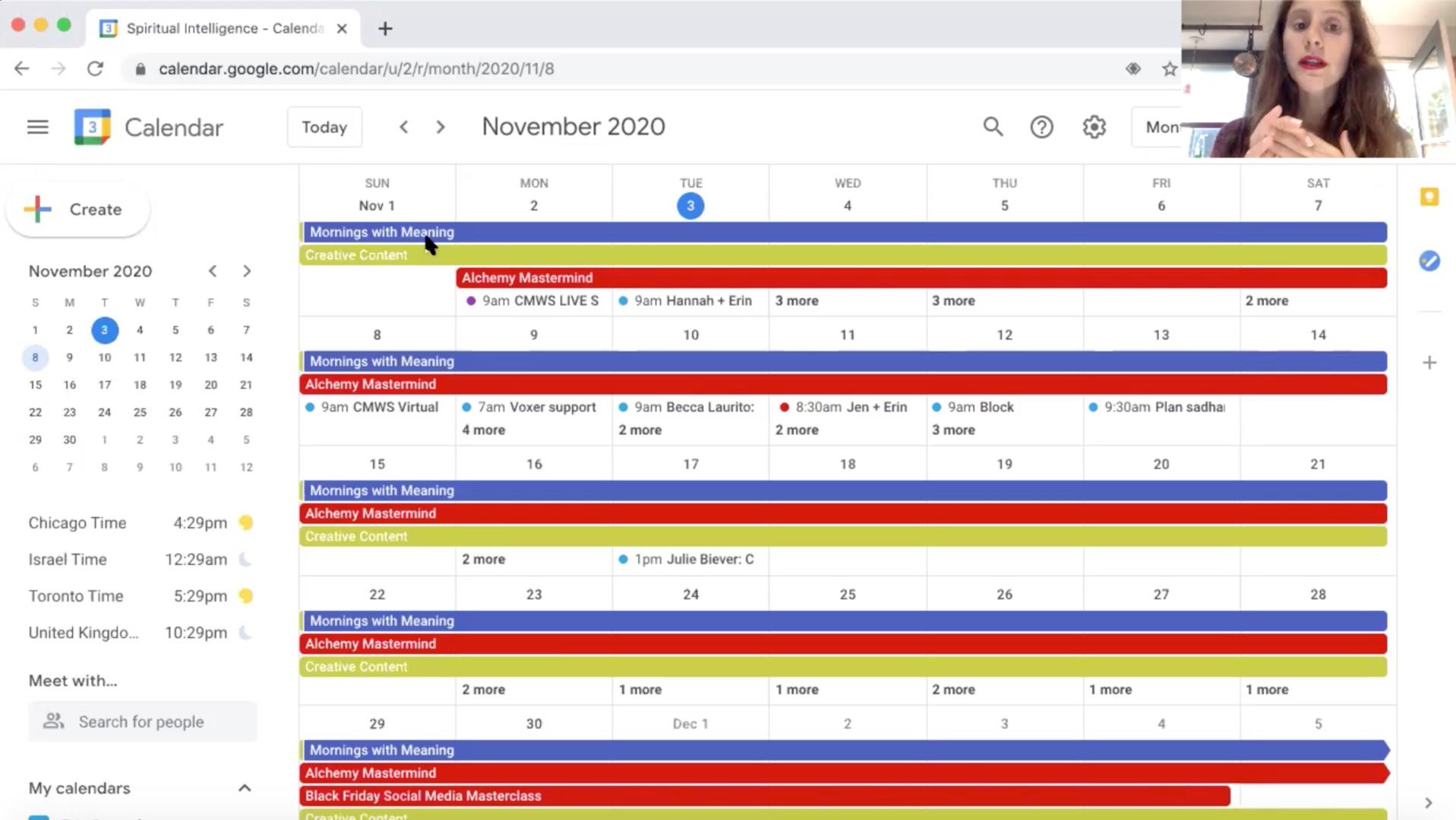Open the 9am CMWS Virtual event
The height and width of the screenshot is (820, 1456).
(x=377, y=407)
